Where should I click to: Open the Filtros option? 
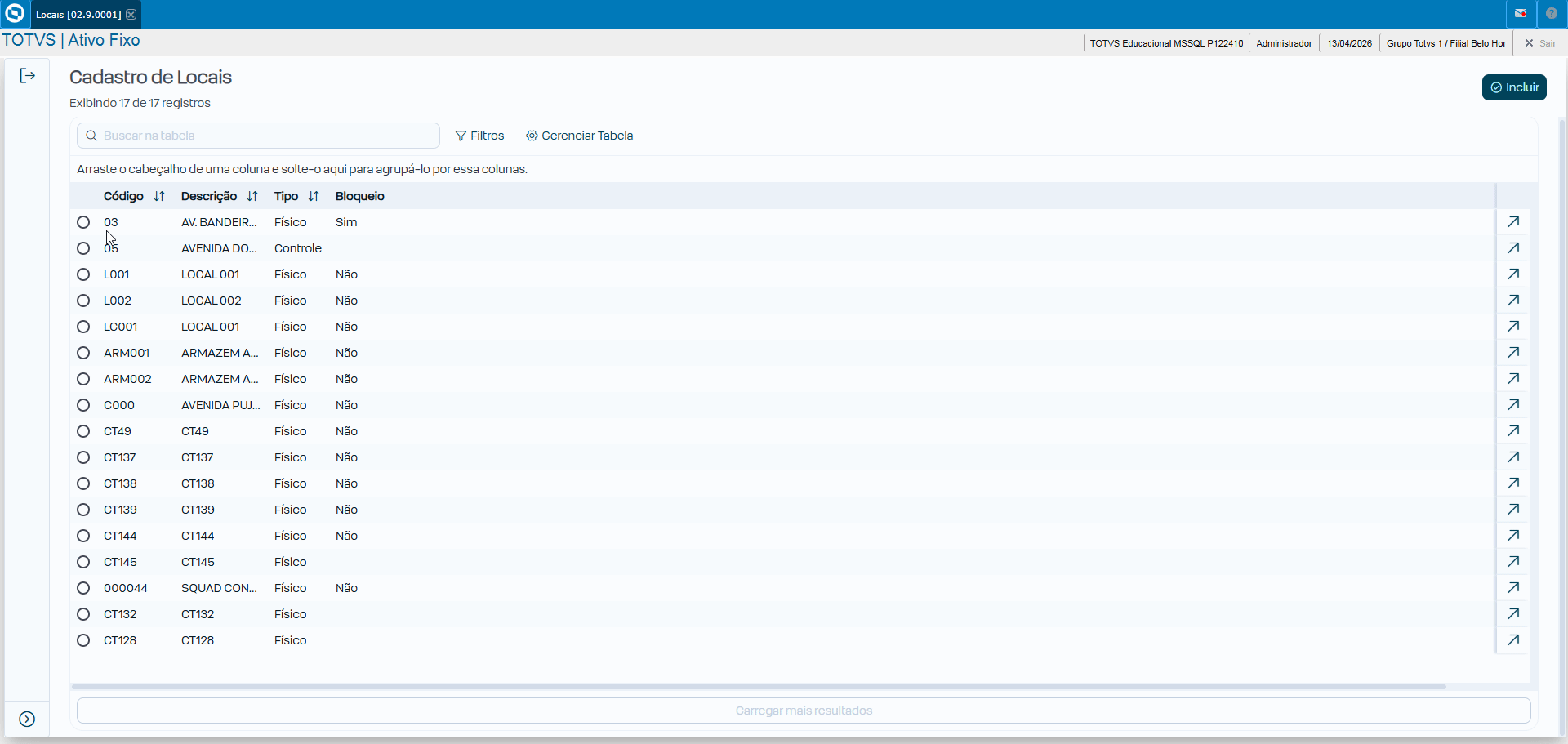(x=480, y=136)
